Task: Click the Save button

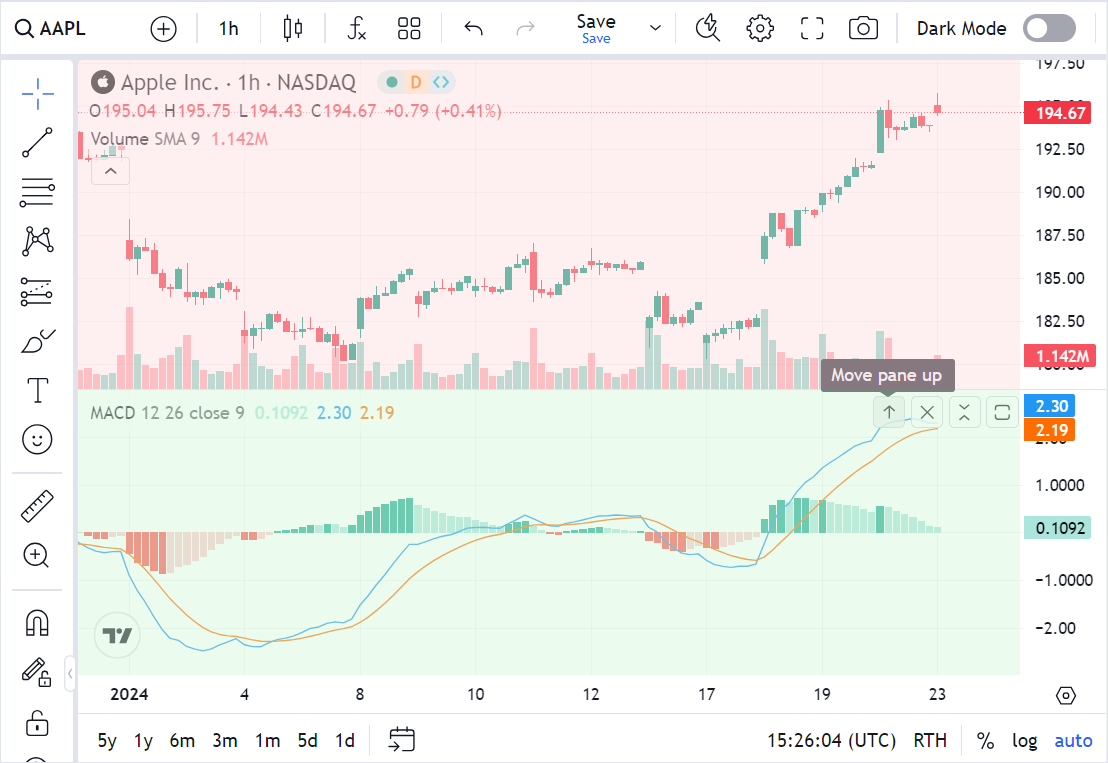Action: pyautogui.click(x=596, y=21)
